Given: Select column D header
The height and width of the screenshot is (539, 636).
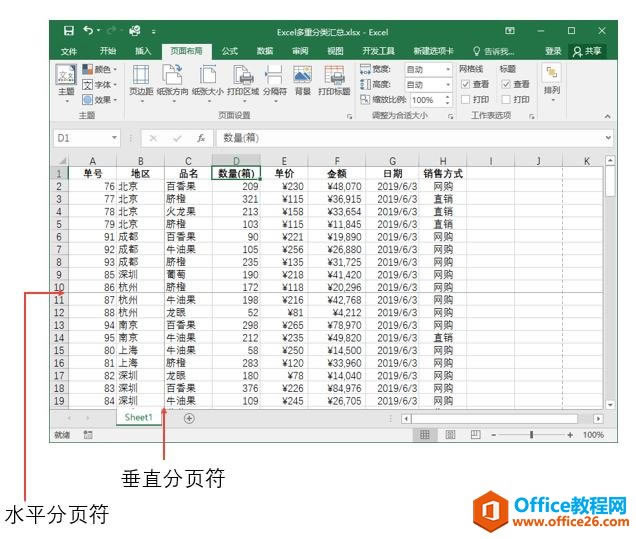Looking at the screenshot, I should click(236, 161).
